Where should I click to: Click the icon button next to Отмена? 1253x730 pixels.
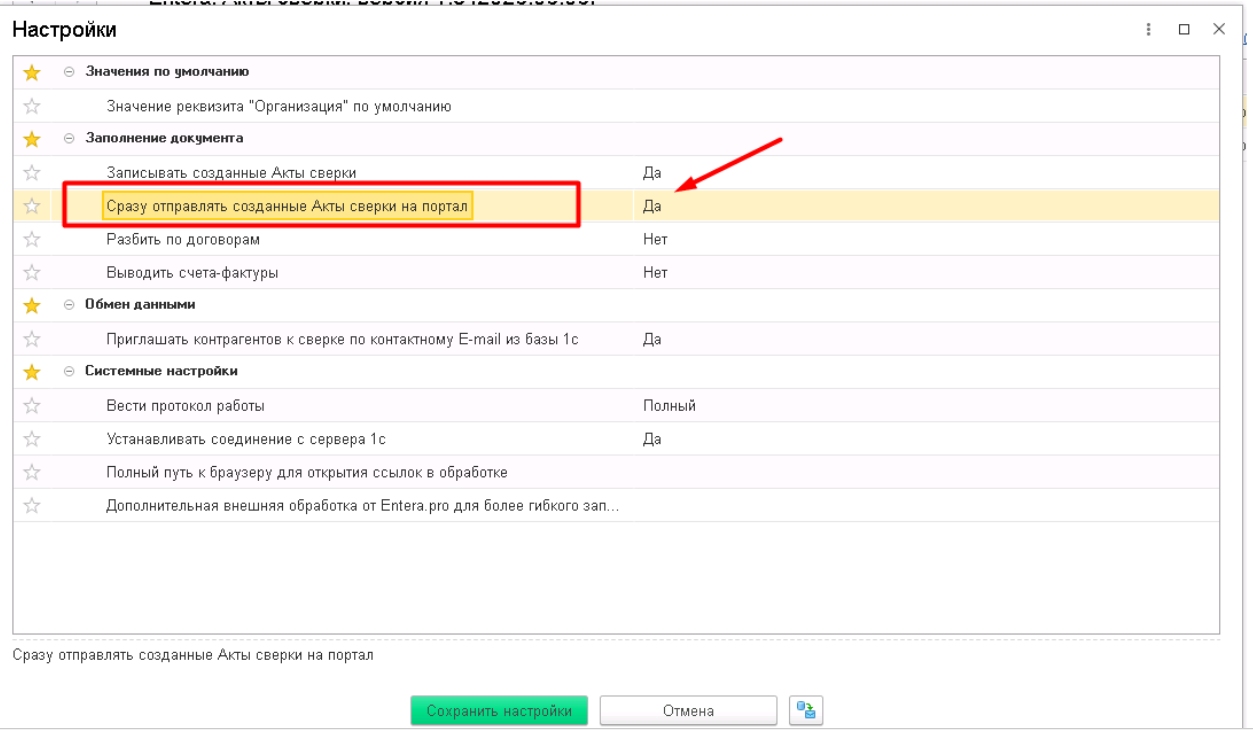(806, 711)
